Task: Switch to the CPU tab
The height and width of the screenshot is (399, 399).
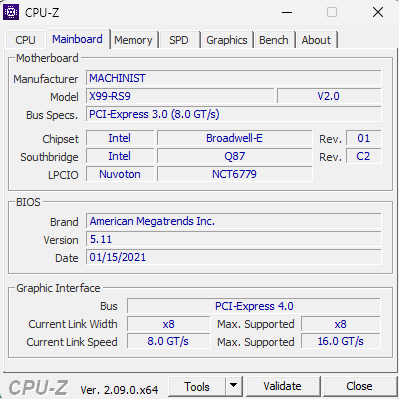Action: tap(25, 40)
